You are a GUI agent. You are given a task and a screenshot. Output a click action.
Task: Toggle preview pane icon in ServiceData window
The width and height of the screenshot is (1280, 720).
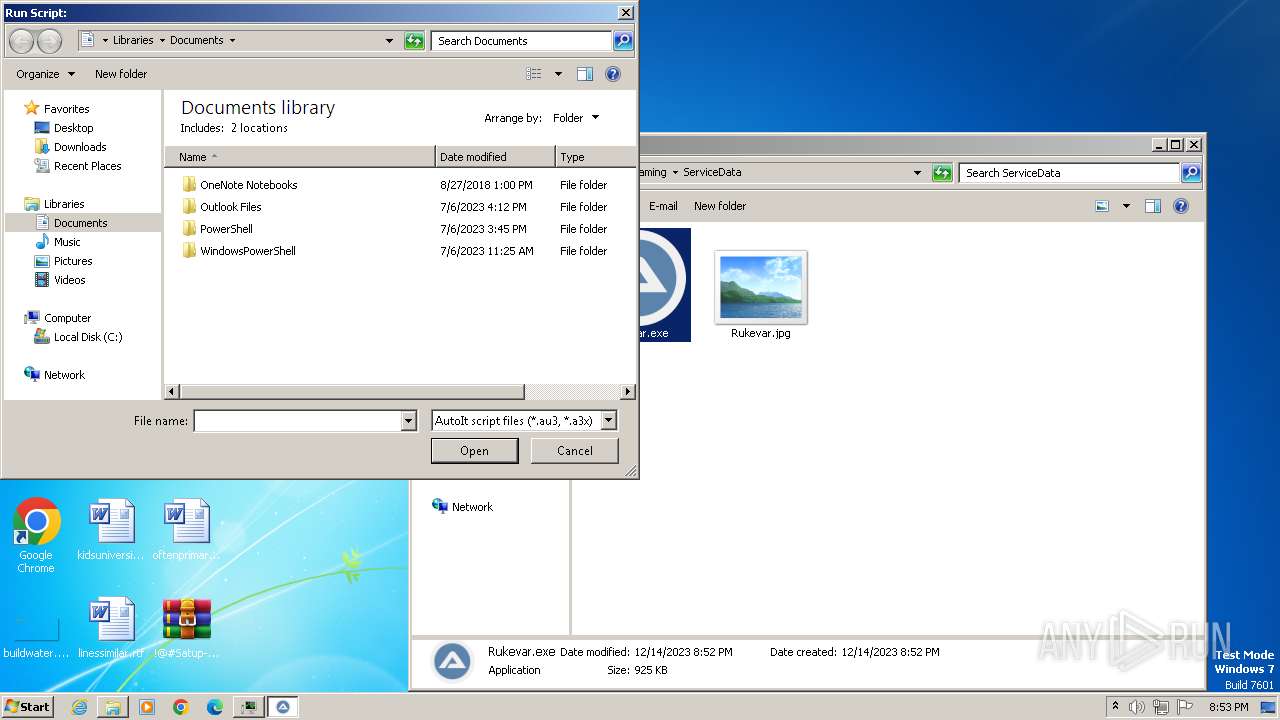tap(1153, 206)
